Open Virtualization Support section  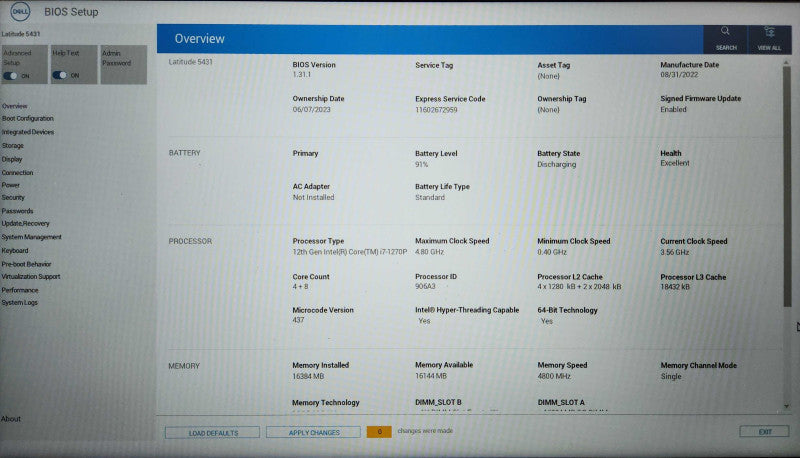31,276
